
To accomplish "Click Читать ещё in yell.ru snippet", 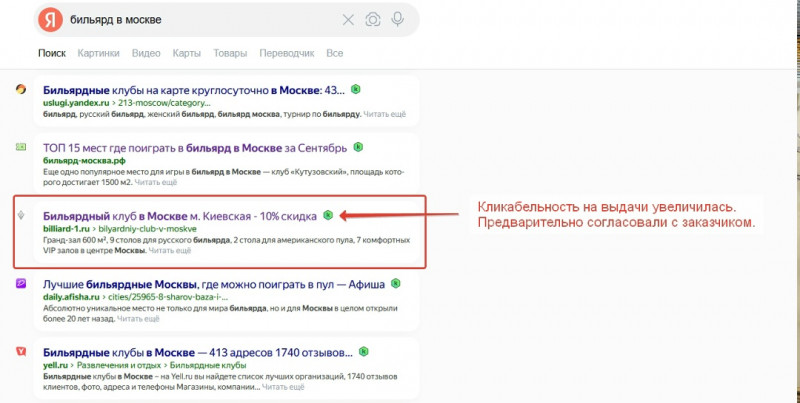I will tap(283, 387).
